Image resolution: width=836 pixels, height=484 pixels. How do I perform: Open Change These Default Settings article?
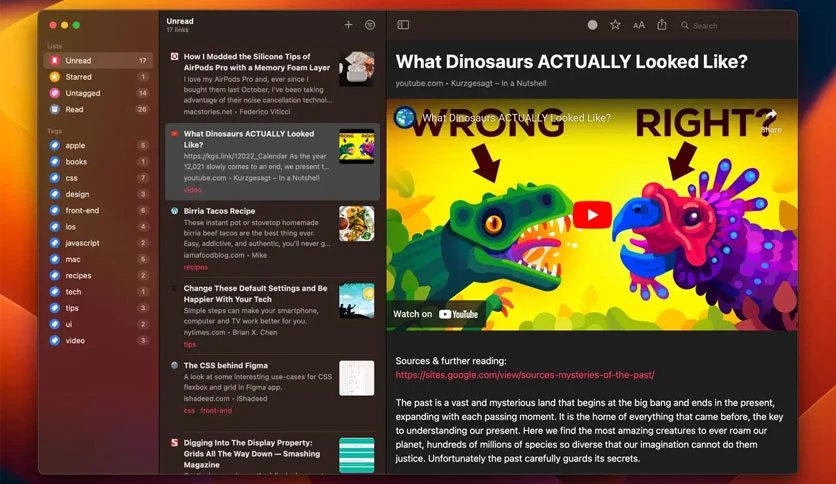pos(272,316)
